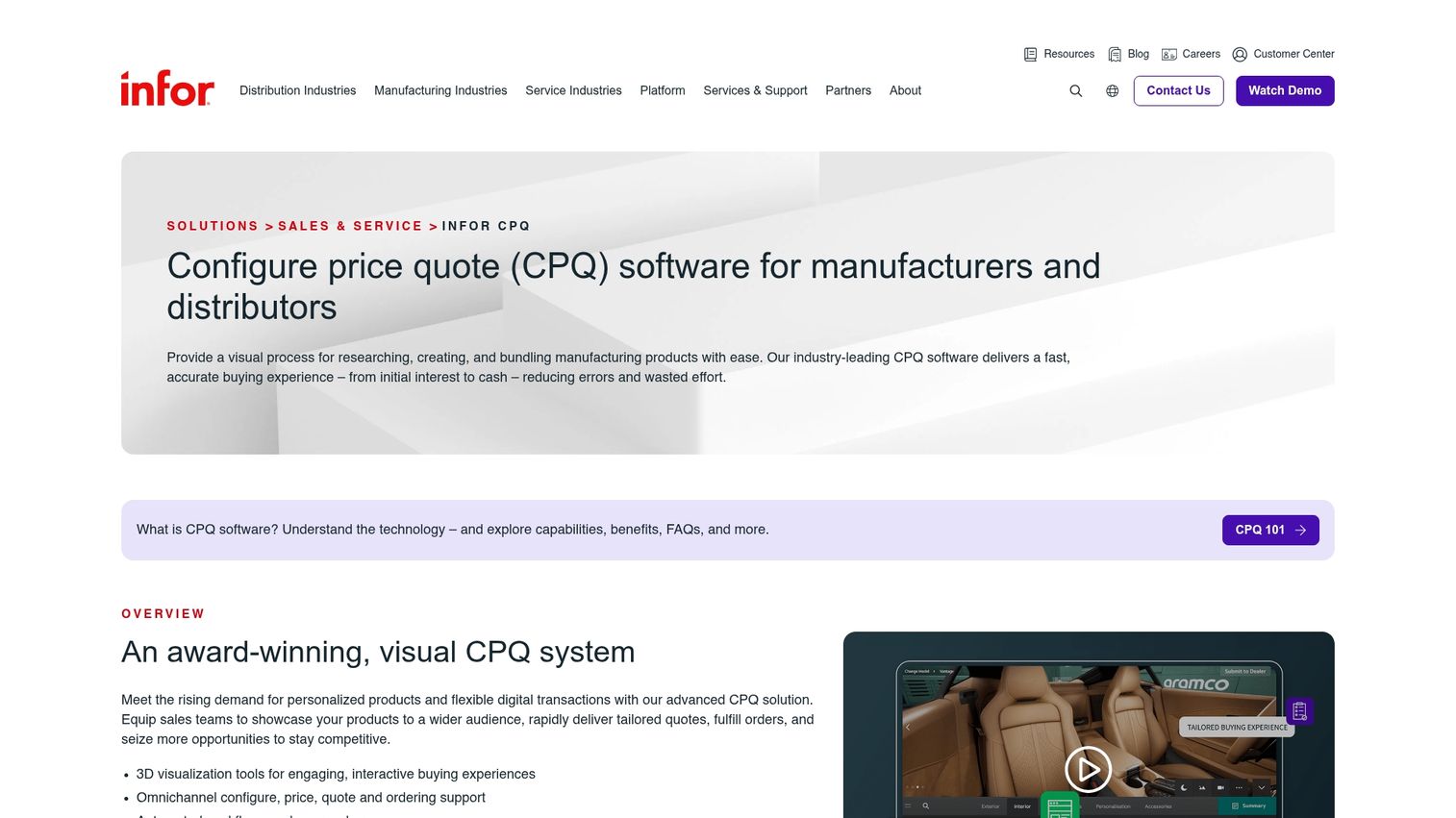Open the Services & Support menu

[x=755, y=90]
